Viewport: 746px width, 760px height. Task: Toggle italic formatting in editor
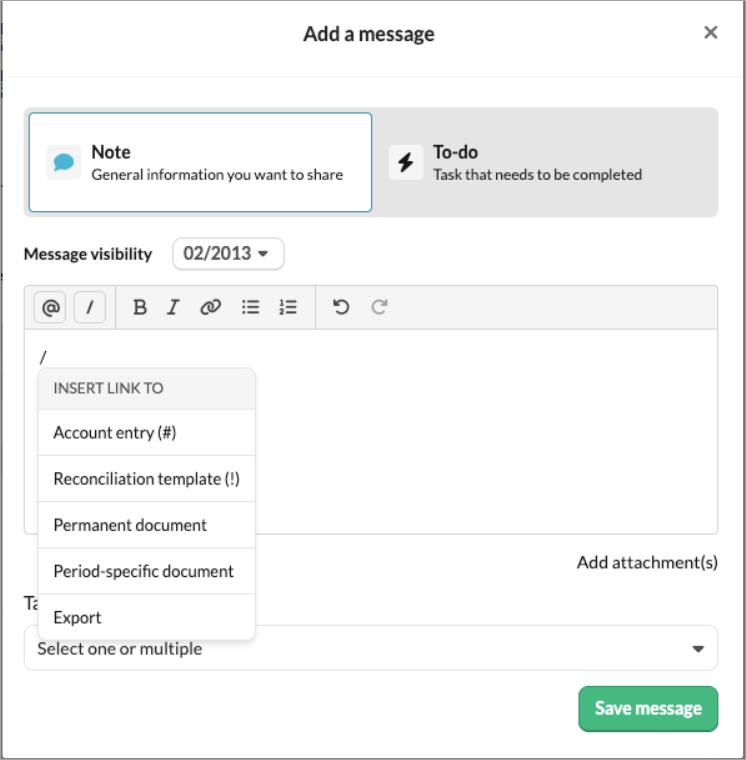point(173,307)
